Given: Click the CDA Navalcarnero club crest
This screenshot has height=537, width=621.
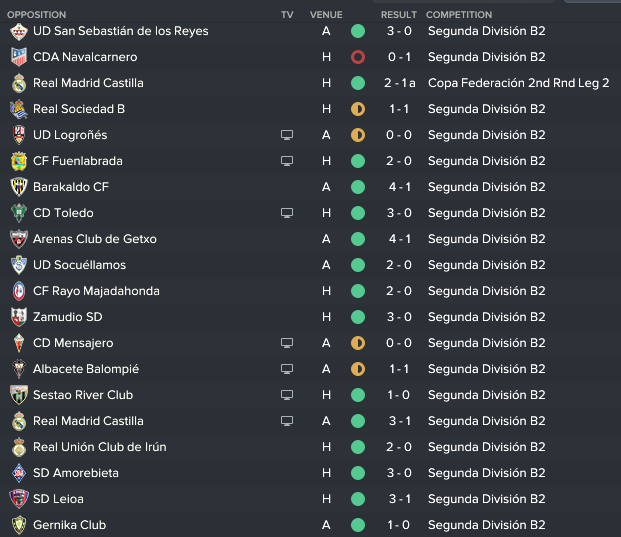Looking at the screenshot, I should point(19,57).
